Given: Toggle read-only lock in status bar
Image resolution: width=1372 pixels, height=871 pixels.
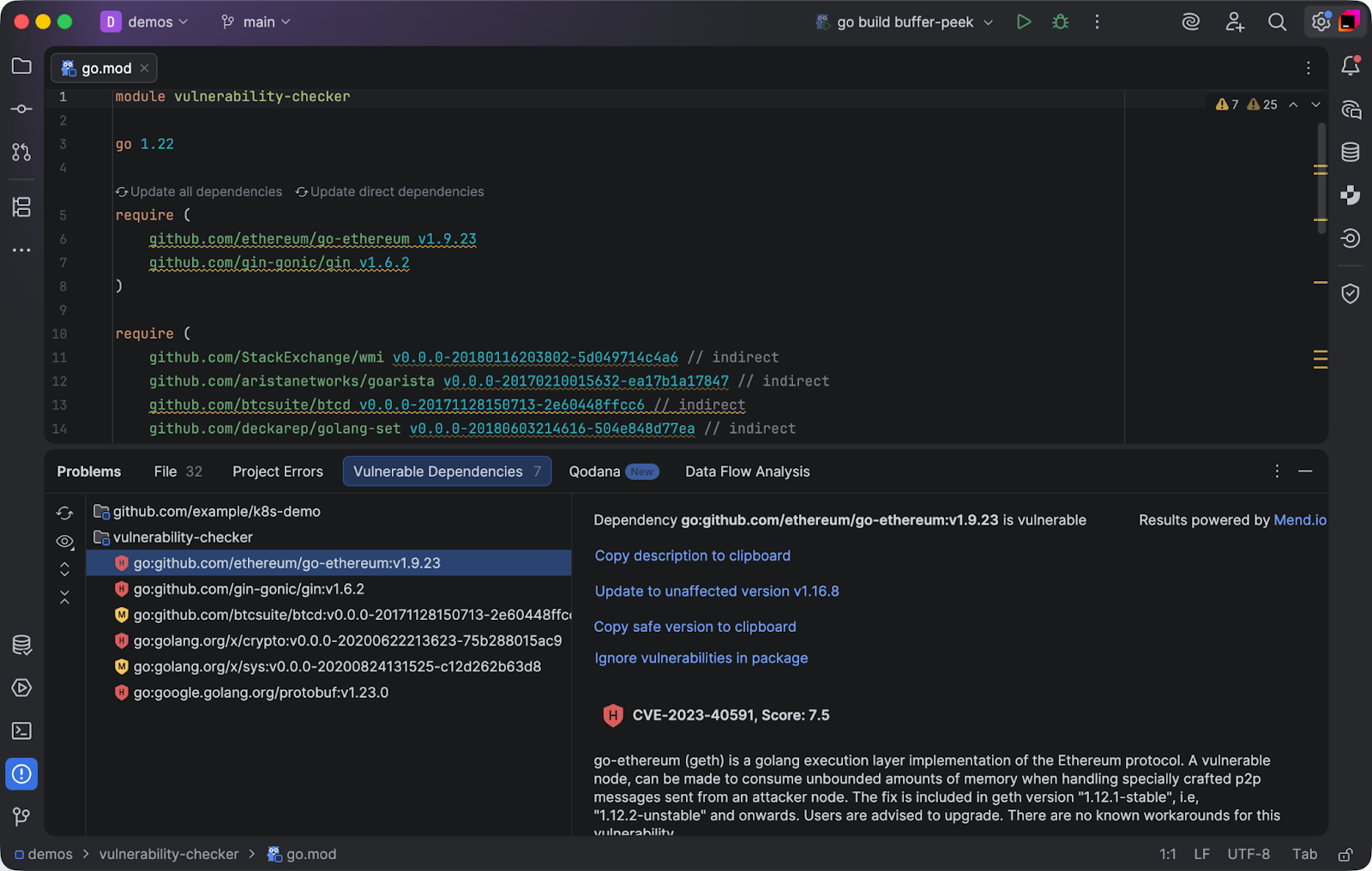Looking at the screenshot, I should [x=1345, y=855].
